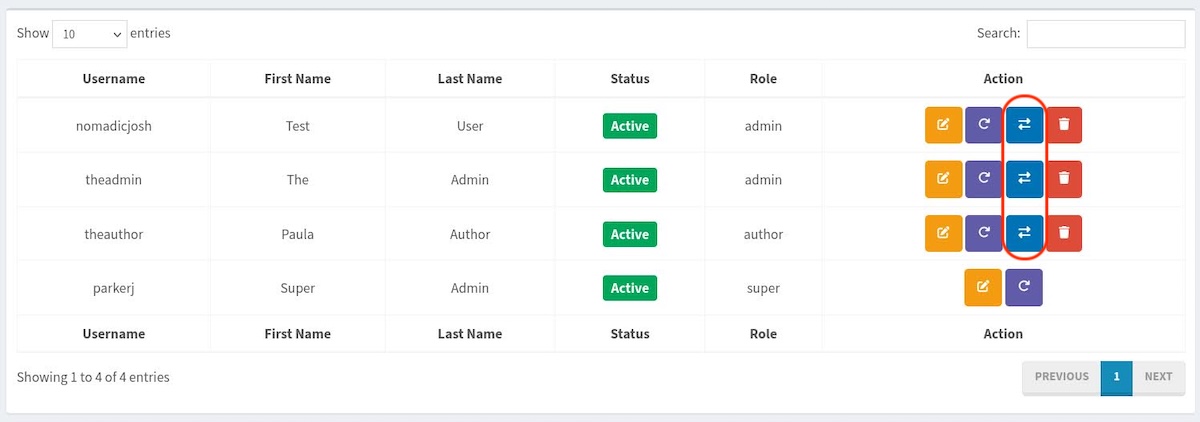Select page 1 in pagination
The image size is (1200, 422).
pyautogui.click(x=1116, y=377)
